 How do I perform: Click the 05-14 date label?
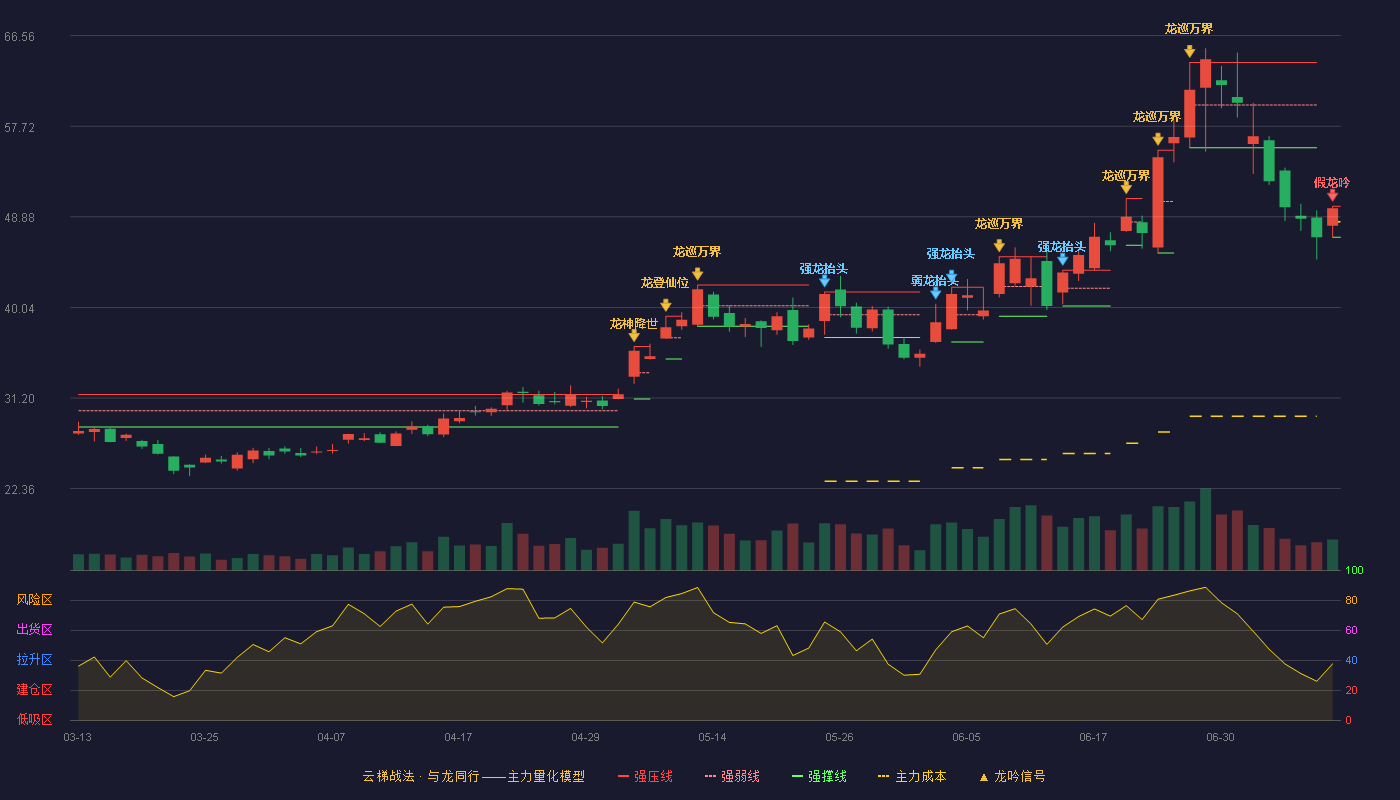pos(713,737)
